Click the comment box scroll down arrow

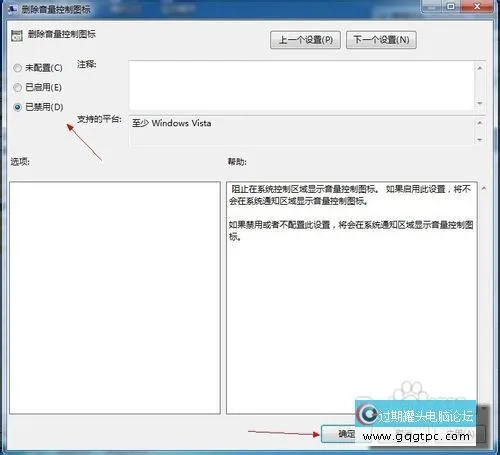pos(480,103)
